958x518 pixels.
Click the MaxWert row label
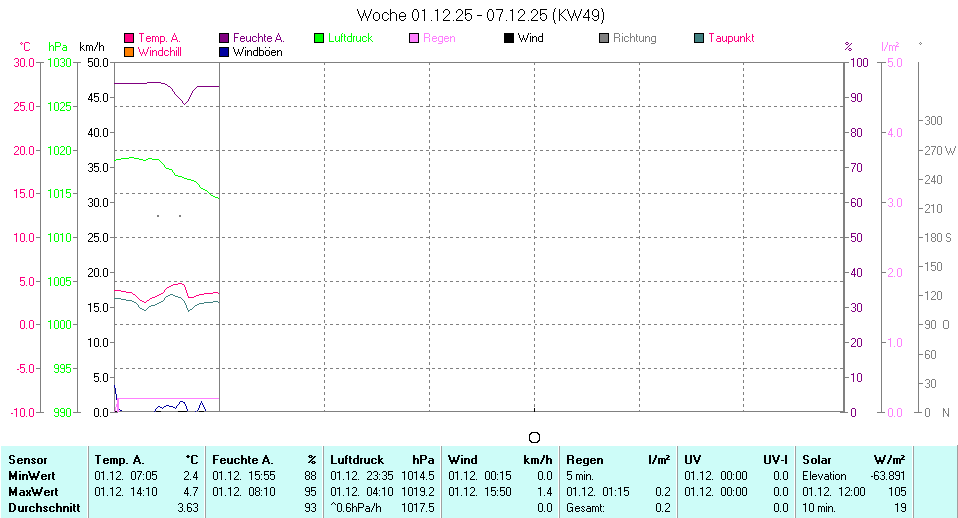click(33, 491)
